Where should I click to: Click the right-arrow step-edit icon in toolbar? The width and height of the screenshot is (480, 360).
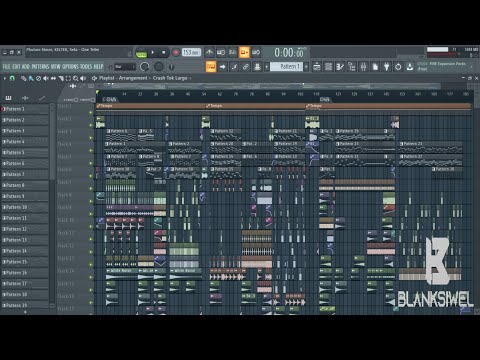click(x=223, y=67)
